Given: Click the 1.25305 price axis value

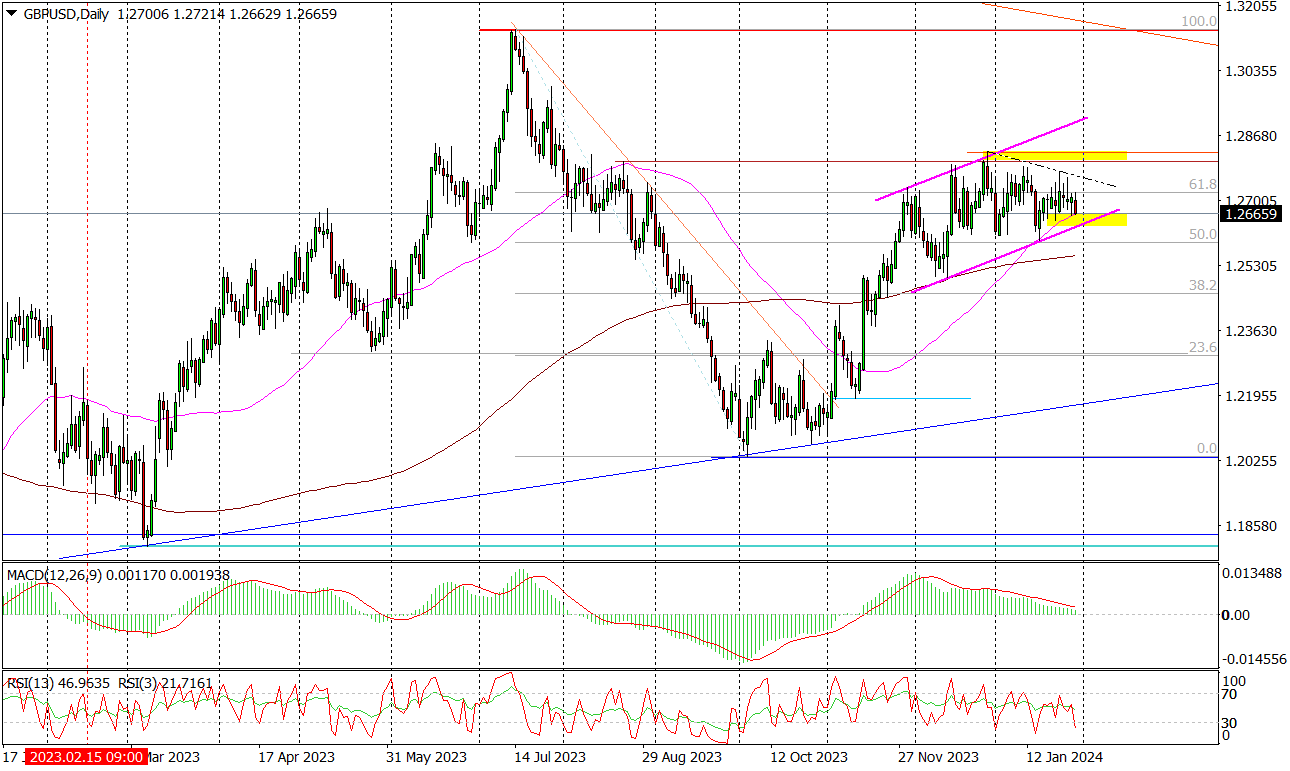Looking at the screenshot, I should (1250, 266).
